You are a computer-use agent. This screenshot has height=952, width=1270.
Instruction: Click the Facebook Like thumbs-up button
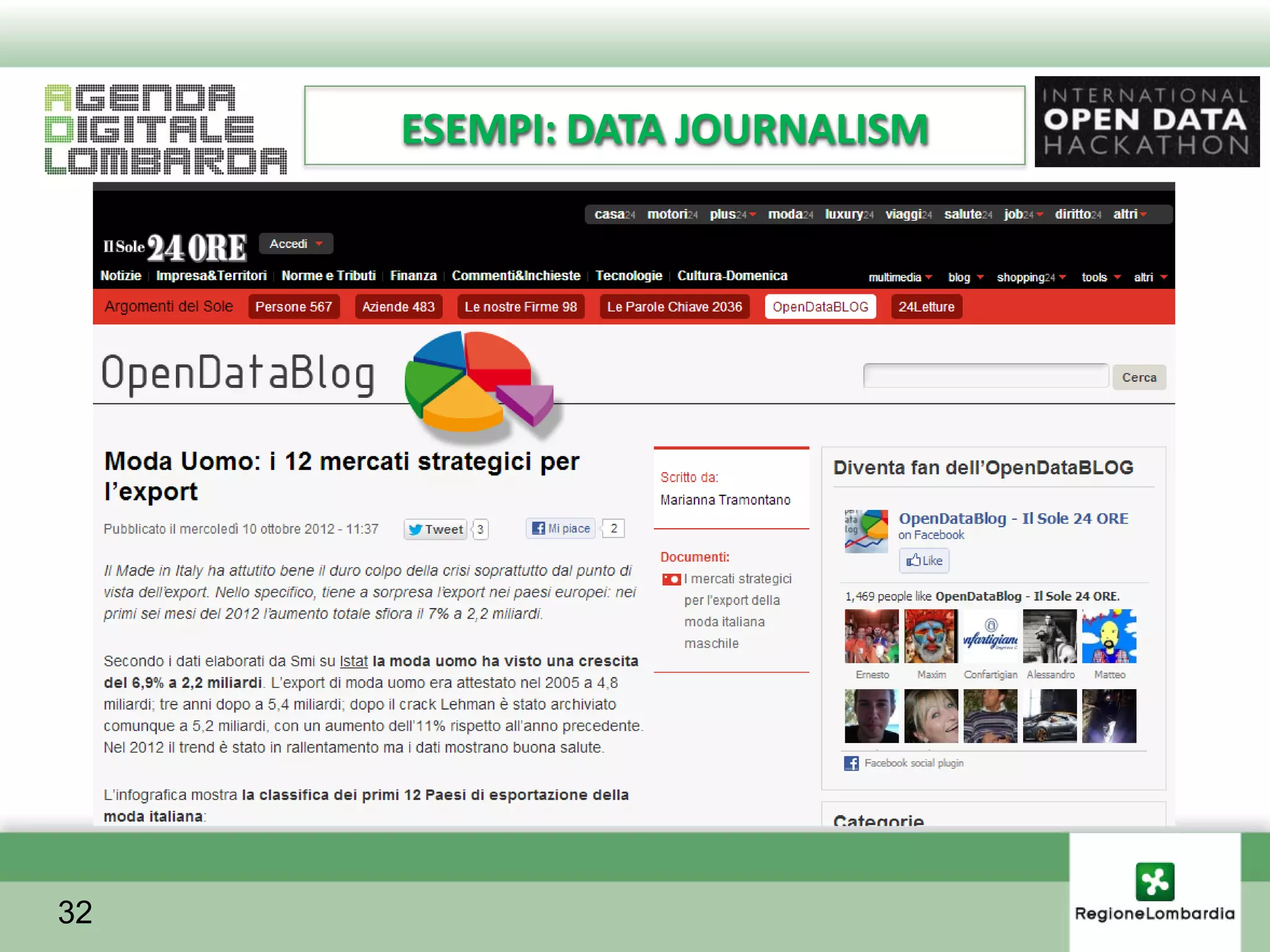[924, 561]
